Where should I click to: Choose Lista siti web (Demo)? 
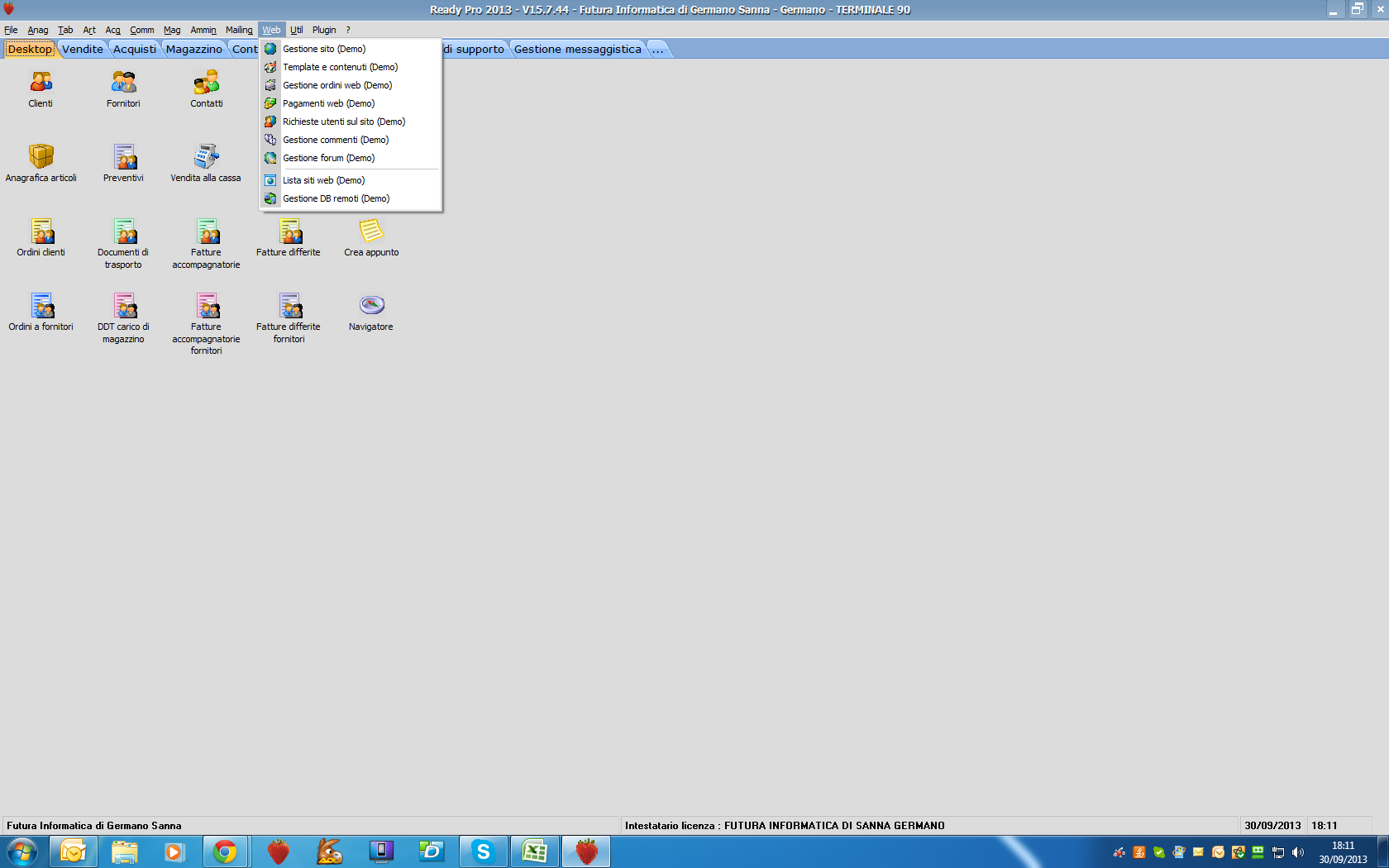pos(351,180)
